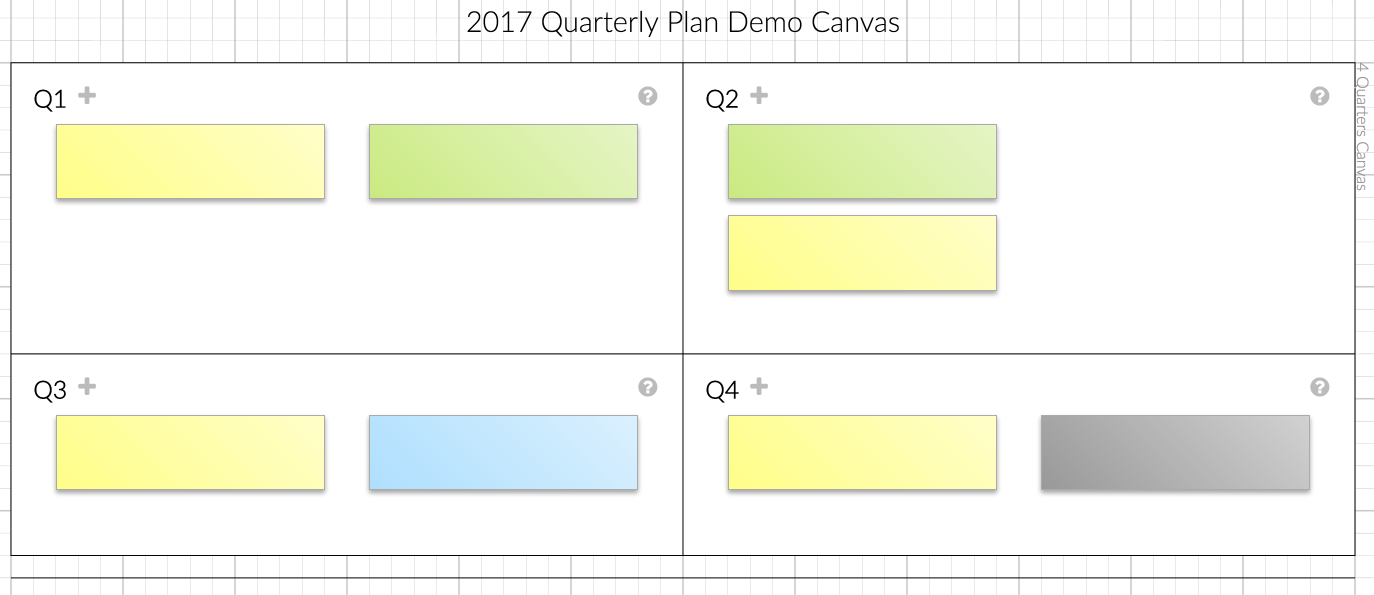
Task: Click the 2017 Quarterly Plan Demo Canvas title
Action: pyautogui.click(x=683, y=23)
